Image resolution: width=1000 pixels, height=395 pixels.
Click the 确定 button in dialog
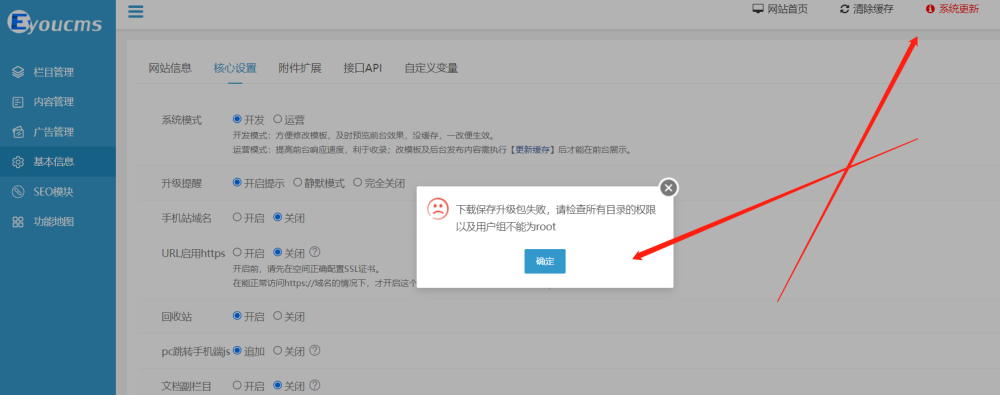tap(545, 261)
